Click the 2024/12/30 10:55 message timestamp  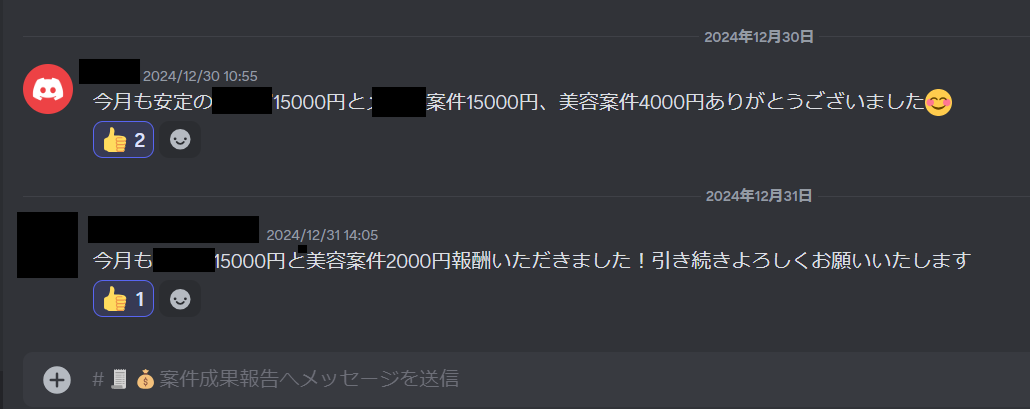[200, 76]
